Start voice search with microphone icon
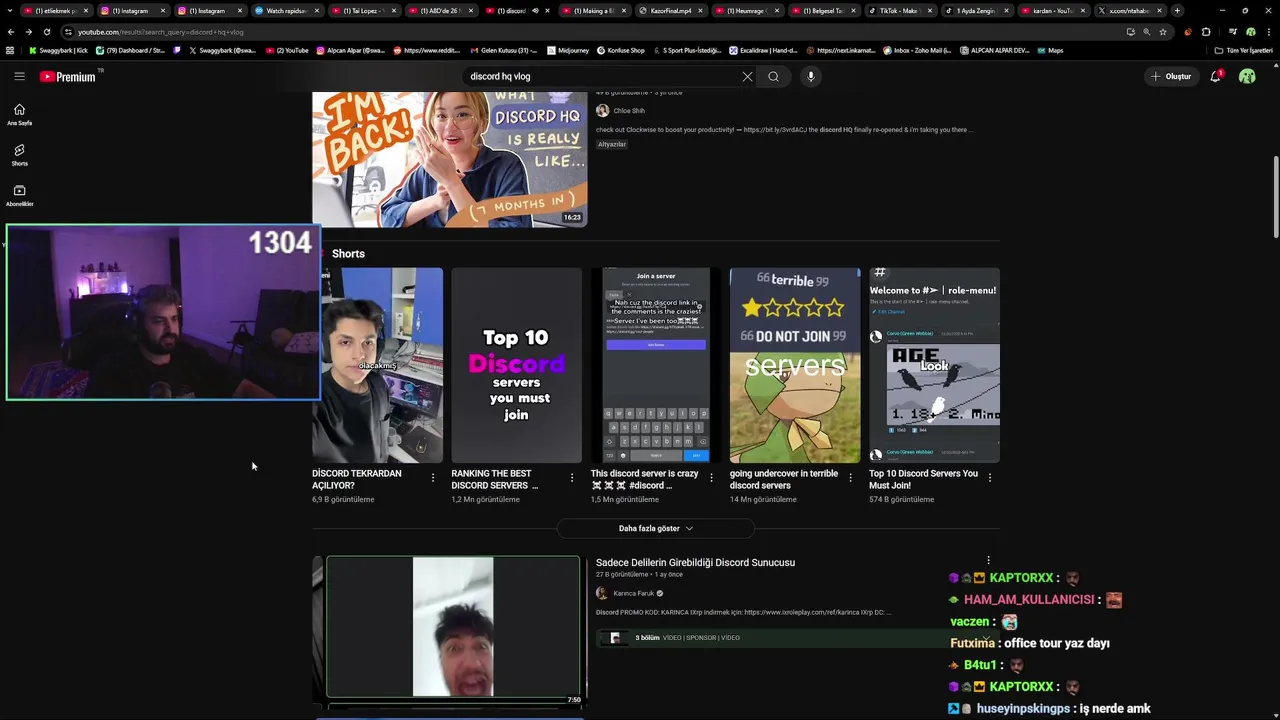The image size is (1280, 720). pos(811,76)
